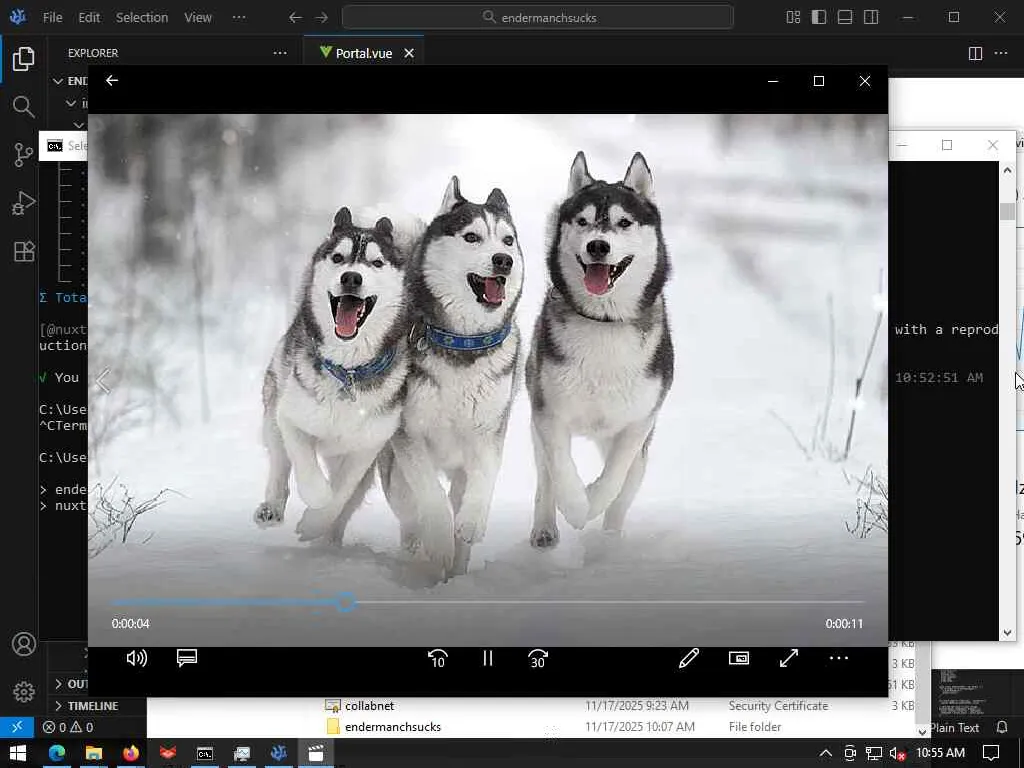Open the Selection menu
This screenshot has width=1024, height=768.
(x=142, y=17)
